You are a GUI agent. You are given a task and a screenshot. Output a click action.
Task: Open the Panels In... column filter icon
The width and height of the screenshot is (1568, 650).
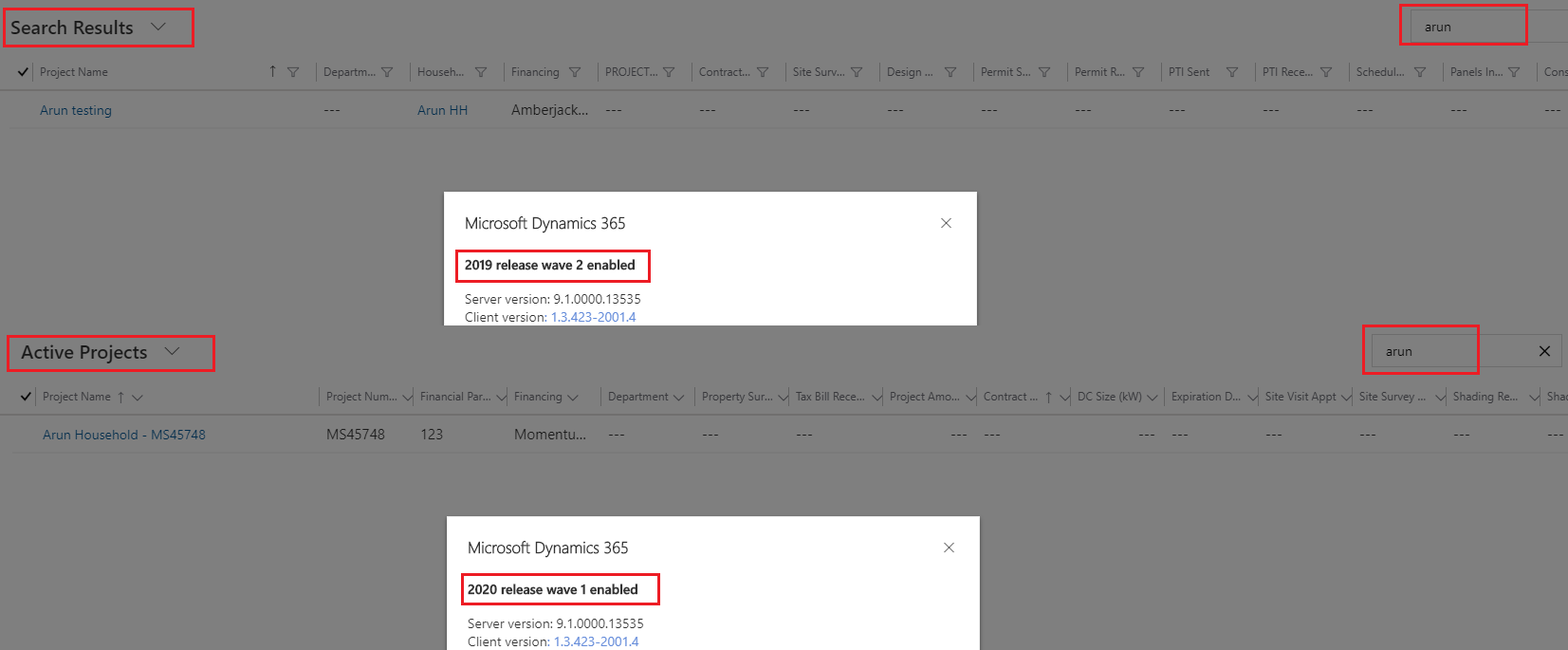(1514, 72)
